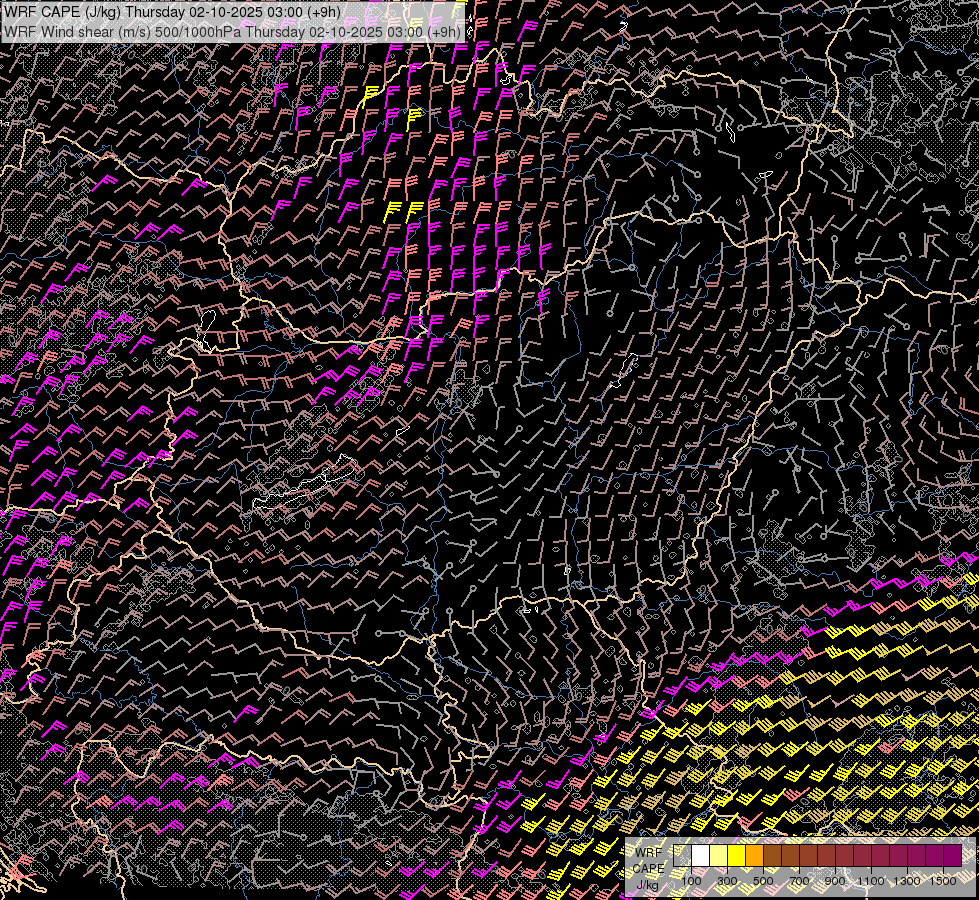The height and width of the screenshot is (900, 979).
Task: Click the WRF CAPE (J/kg) title line
Action: (x=172, y=12)
